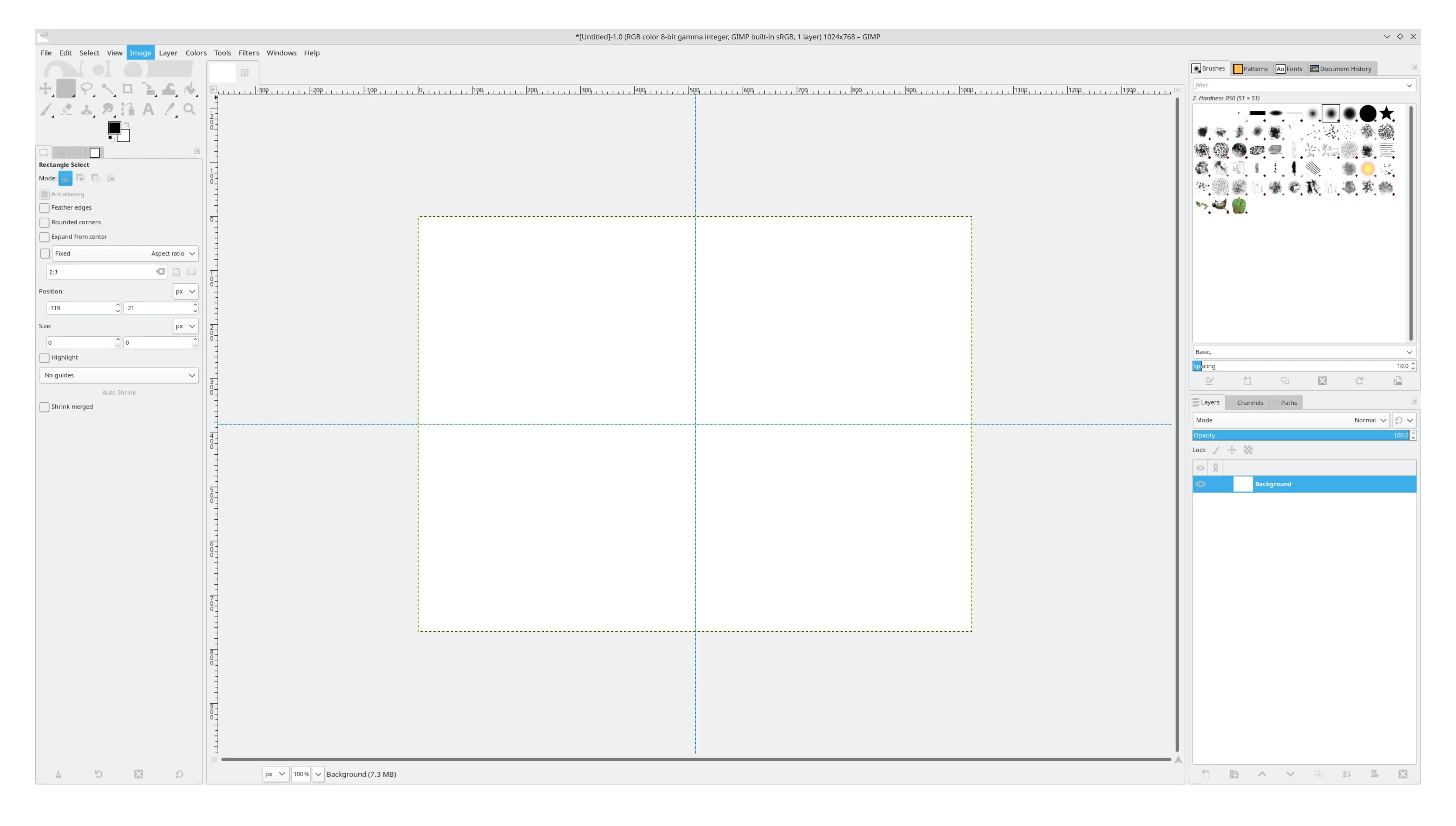Activate the Crop tool
The image size is (1456, 826).
128,88
